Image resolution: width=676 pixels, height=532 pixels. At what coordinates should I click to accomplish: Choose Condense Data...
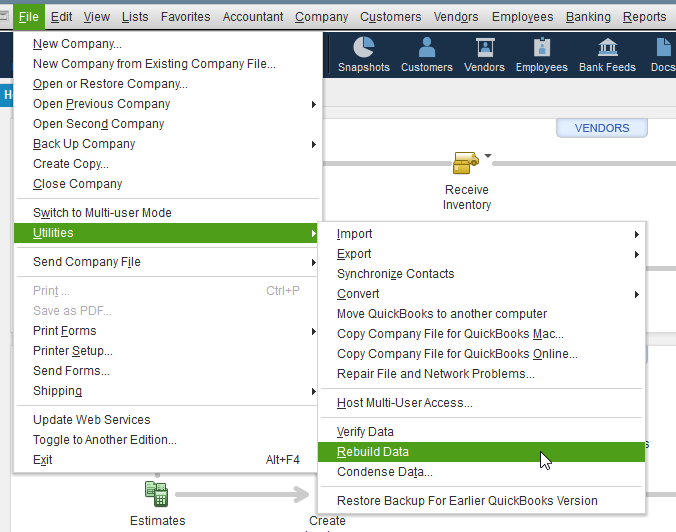[481, 472]
